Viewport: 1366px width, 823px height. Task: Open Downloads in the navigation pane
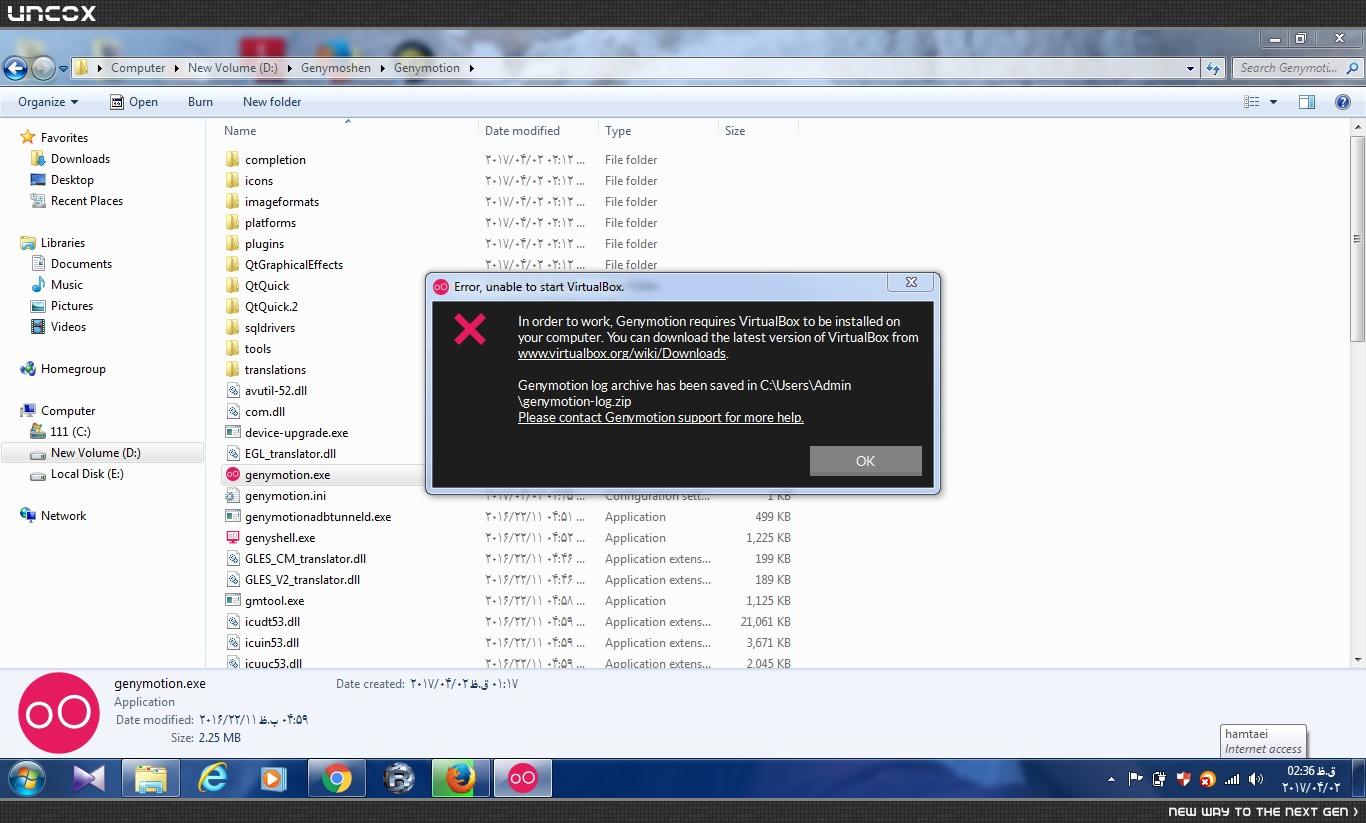(80, 159)
